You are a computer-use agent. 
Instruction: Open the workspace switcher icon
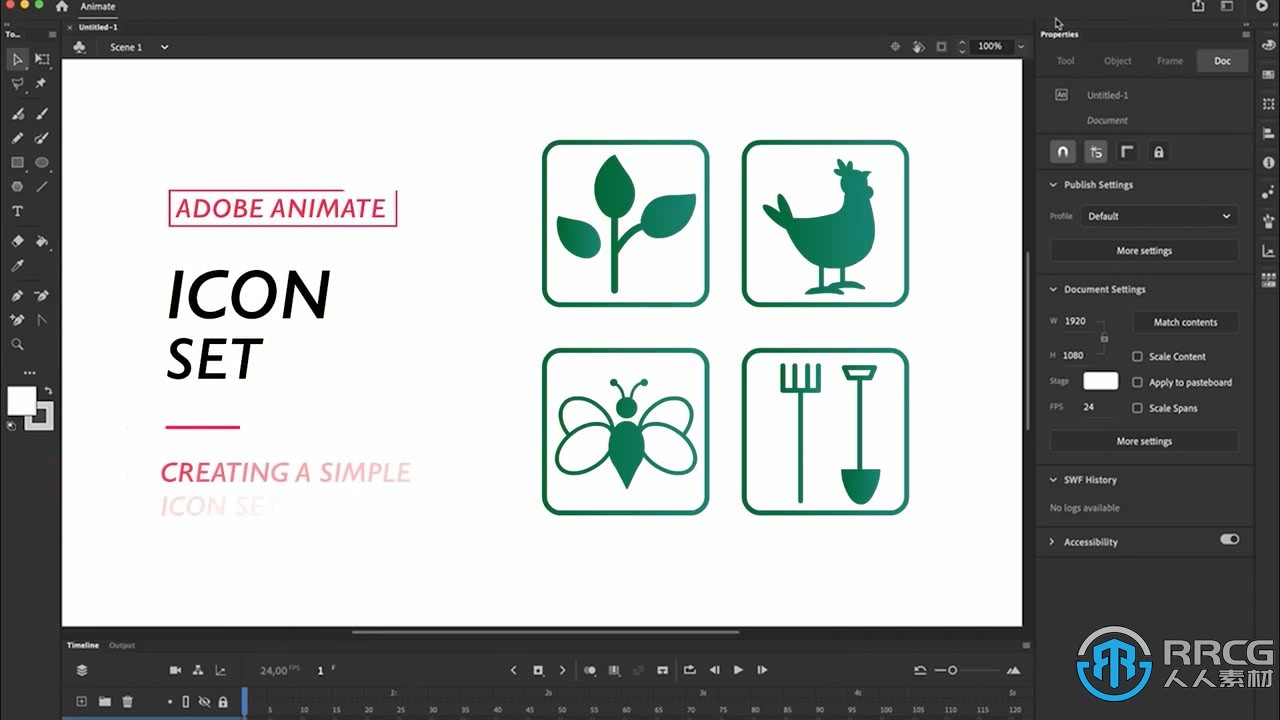click(x=1227, y=6)
